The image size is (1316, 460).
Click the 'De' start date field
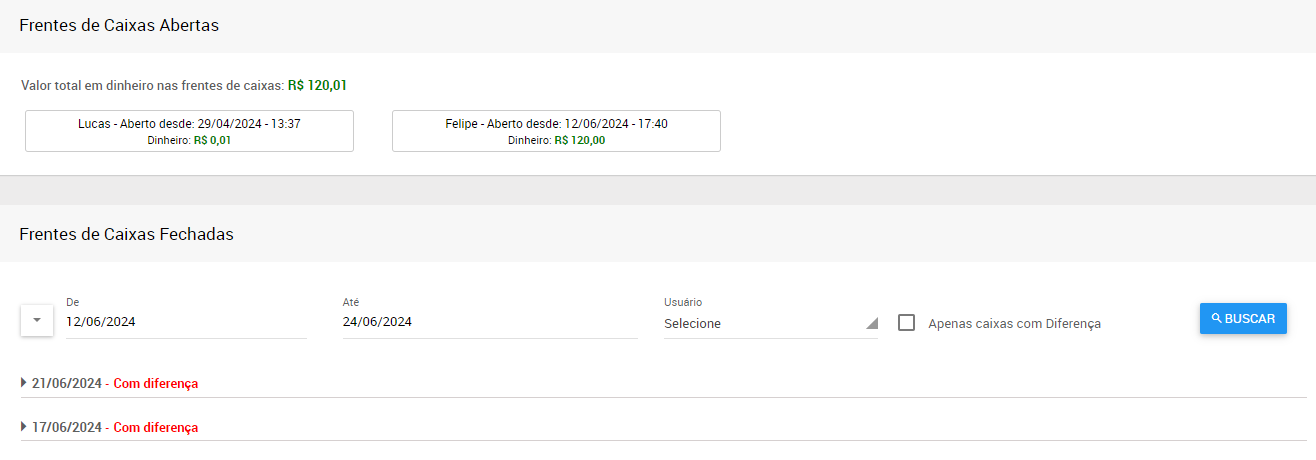point(186,322)
